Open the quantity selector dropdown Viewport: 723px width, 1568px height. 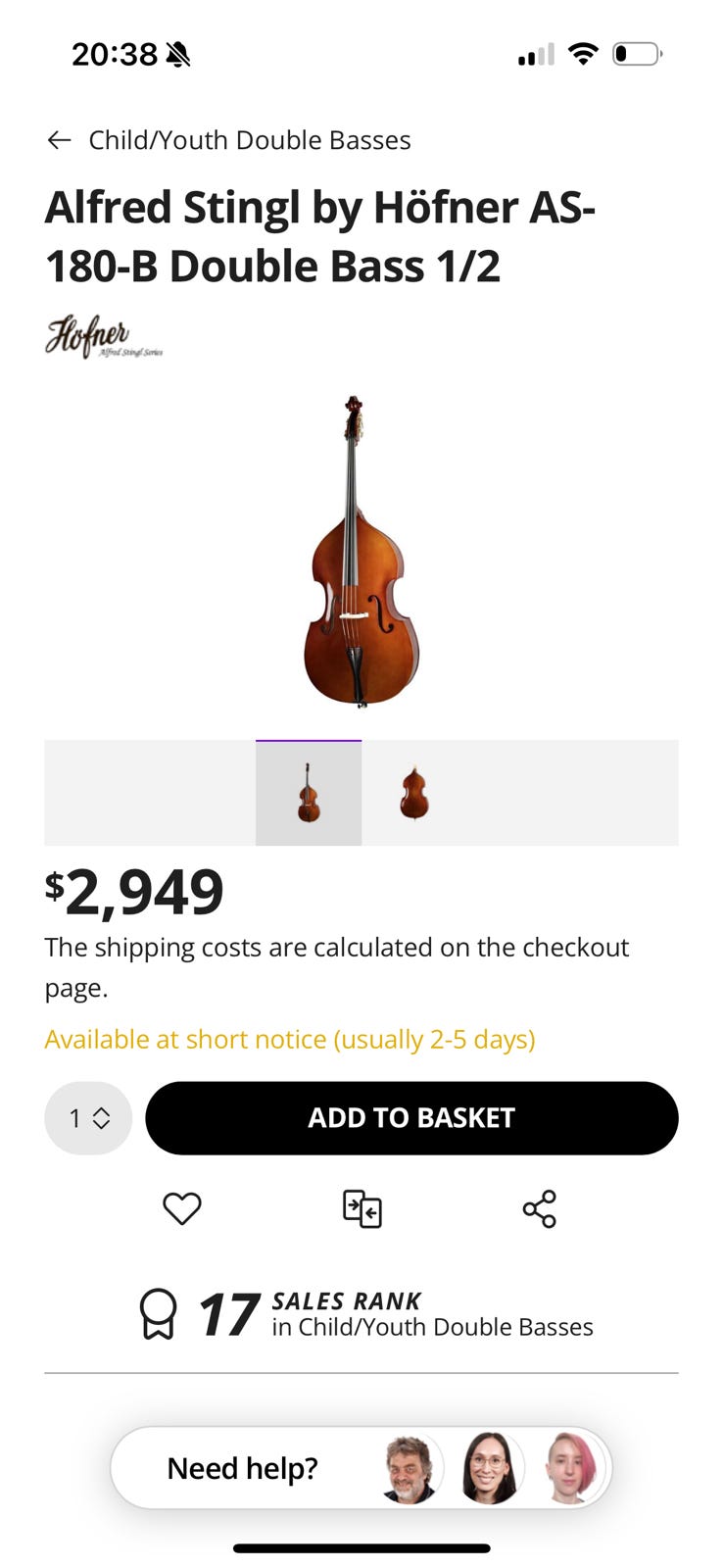88,1118
